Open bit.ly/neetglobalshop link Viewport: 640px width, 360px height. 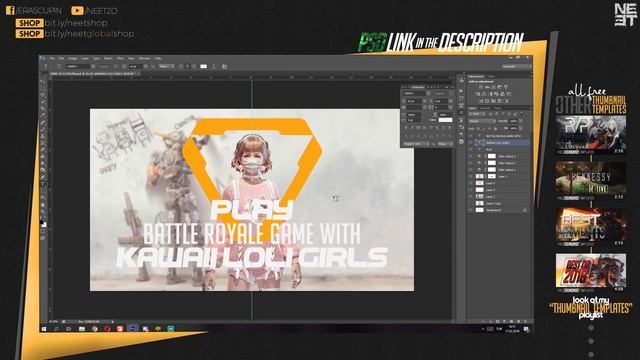[x=89, y=33]
